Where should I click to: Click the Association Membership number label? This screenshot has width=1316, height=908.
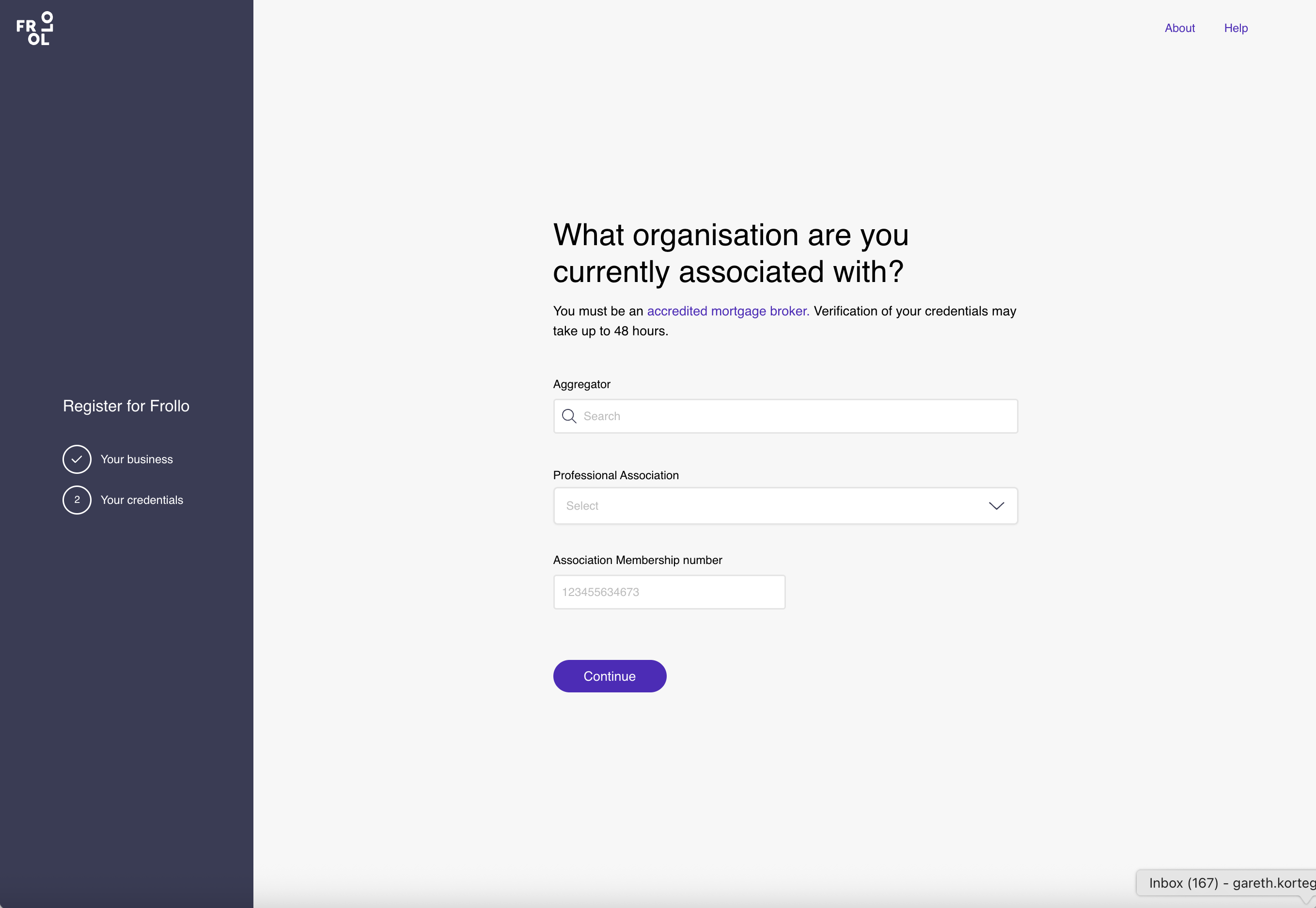tap(637, 560)
